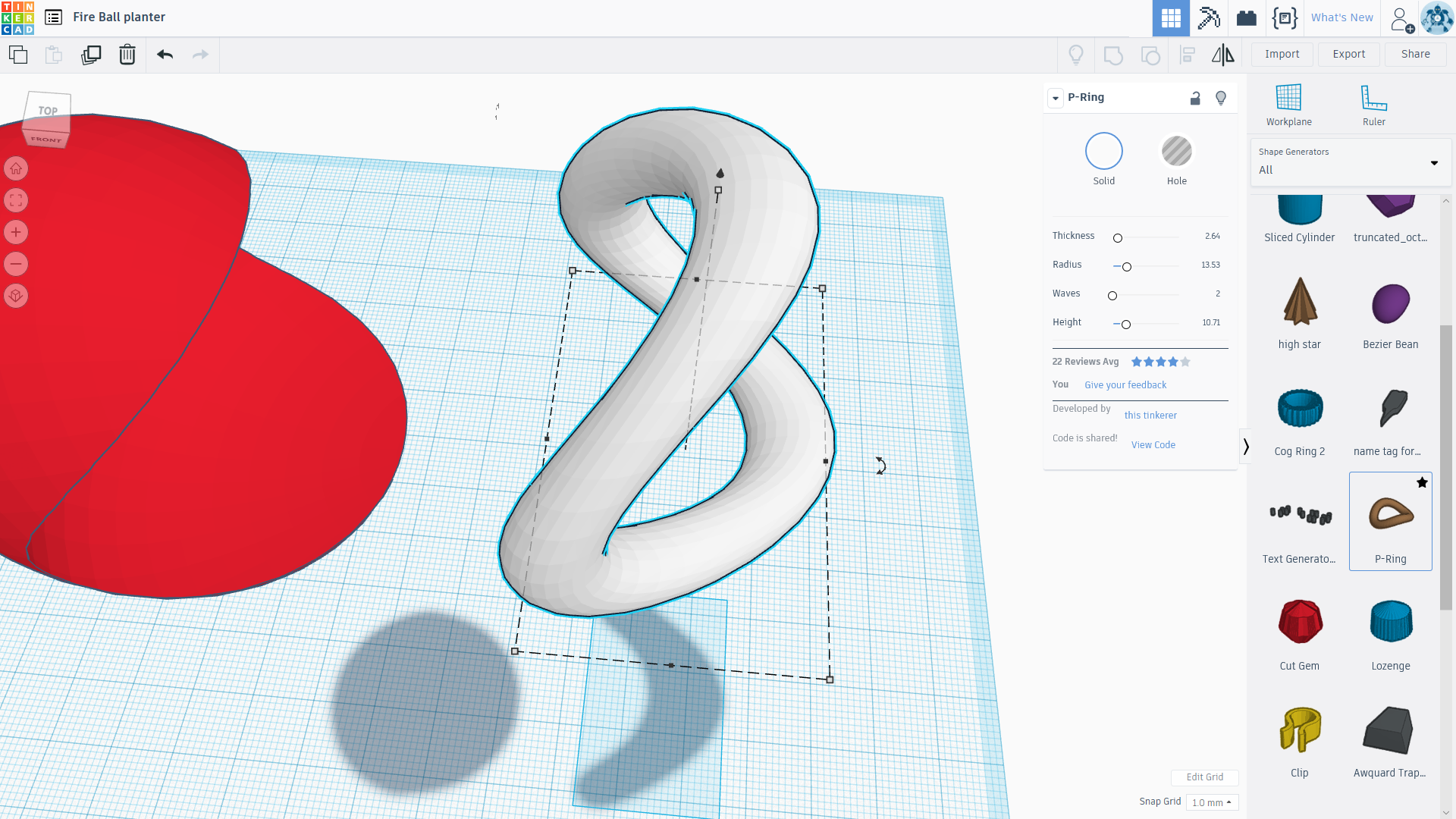This screenshot has height=819, width=1456.
Task: Click the Edit Grid button
Action: [x=1204, y=777]
